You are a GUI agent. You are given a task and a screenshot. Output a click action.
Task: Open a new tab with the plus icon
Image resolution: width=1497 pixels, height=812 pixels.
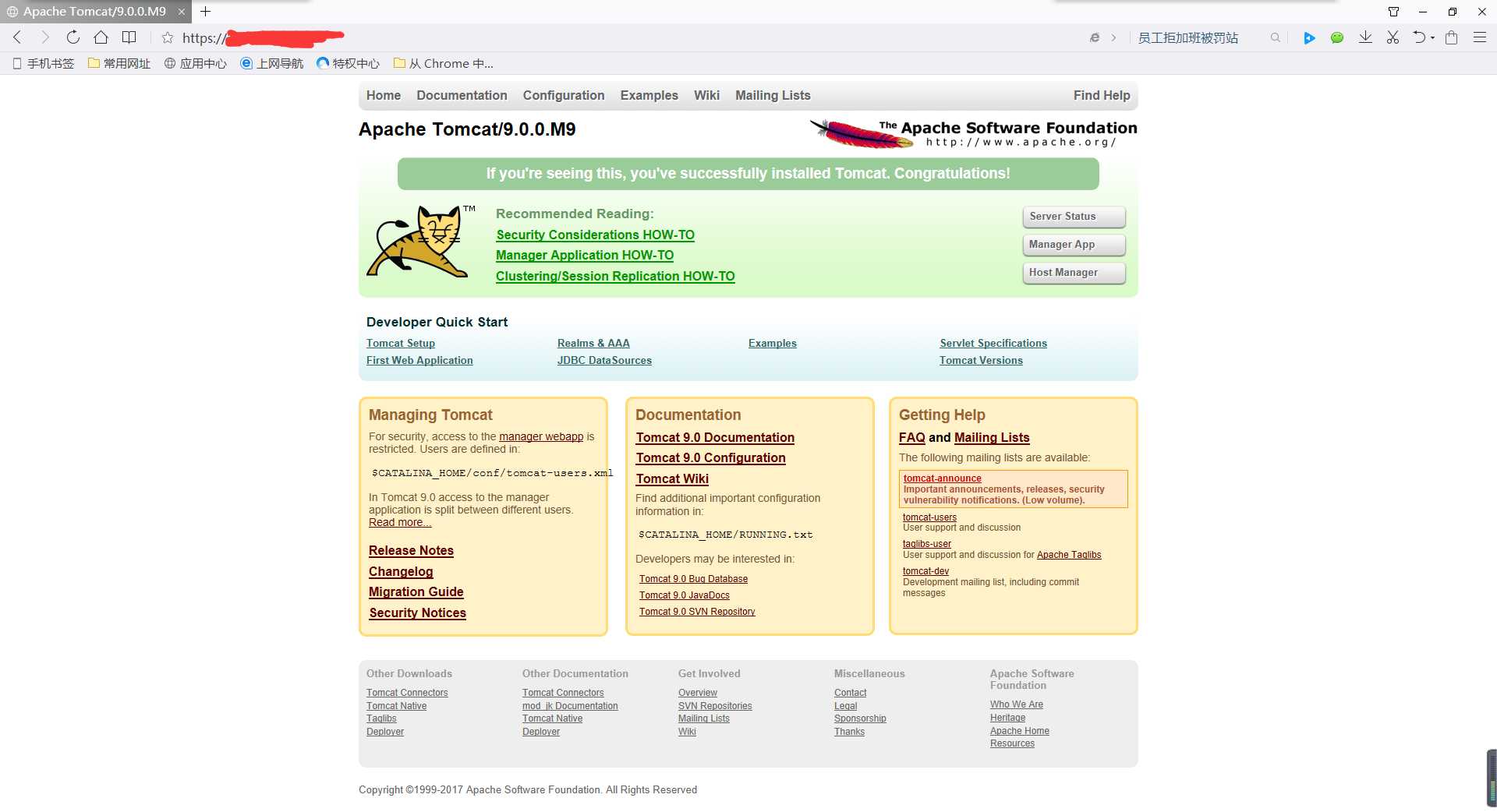coord(206,12)
